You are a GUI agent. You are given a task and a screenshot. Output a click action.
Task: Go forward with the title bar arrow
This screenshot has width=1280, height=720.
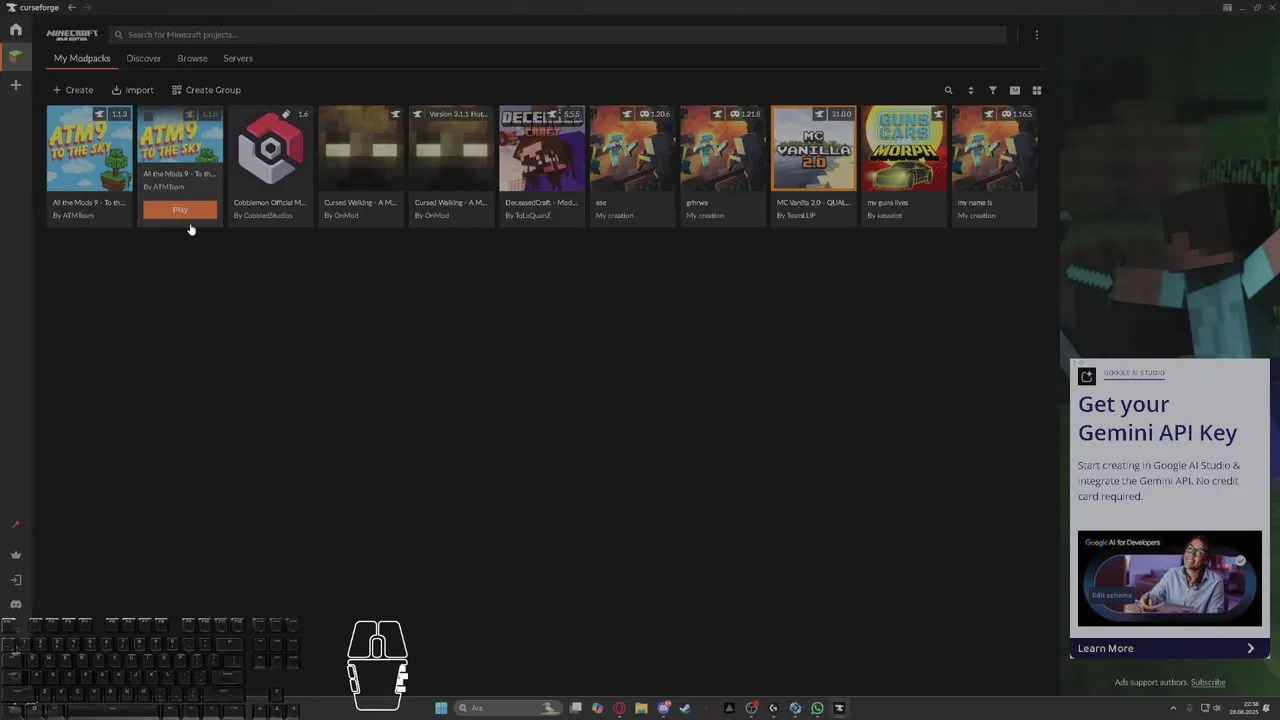pyautogui.click(x=86, y=8)
